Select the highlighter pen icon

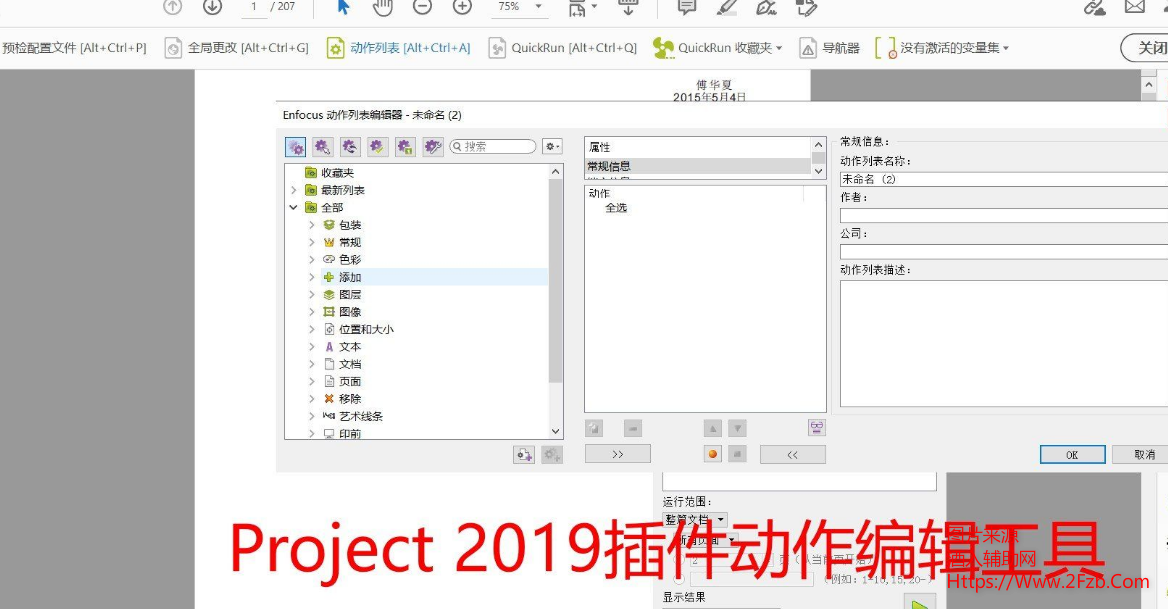727,7
